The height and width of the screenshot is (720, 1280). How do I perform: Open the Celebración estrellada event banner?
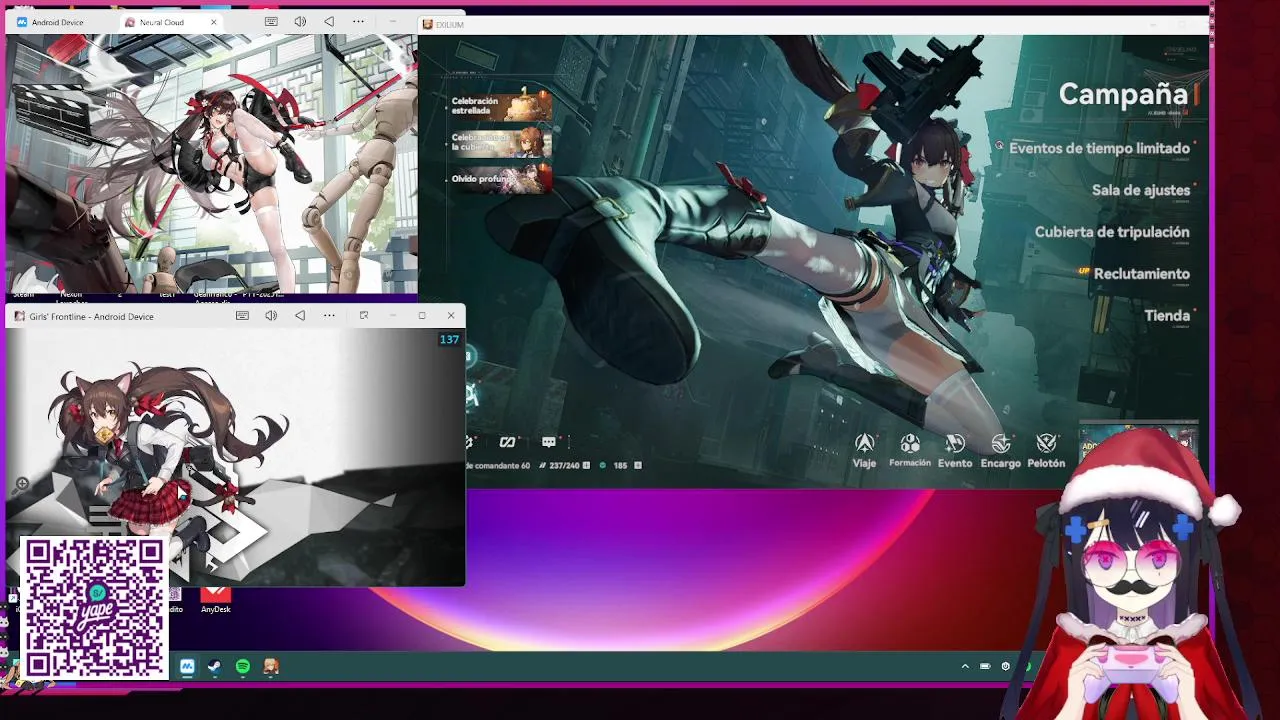coord(500,106)
